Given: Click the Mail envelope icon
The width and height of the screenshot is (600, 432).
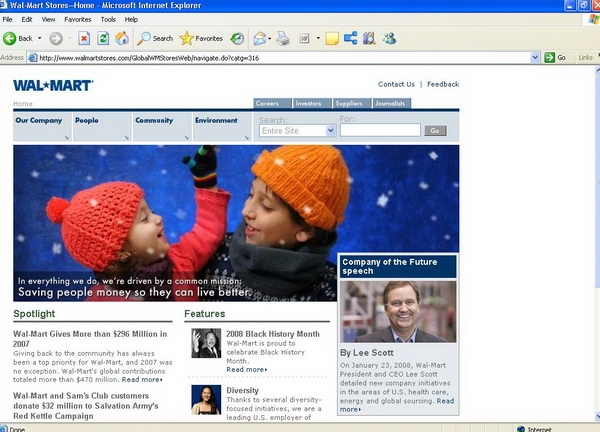Looking at the screenshot, I should click(x=260, y=38).
